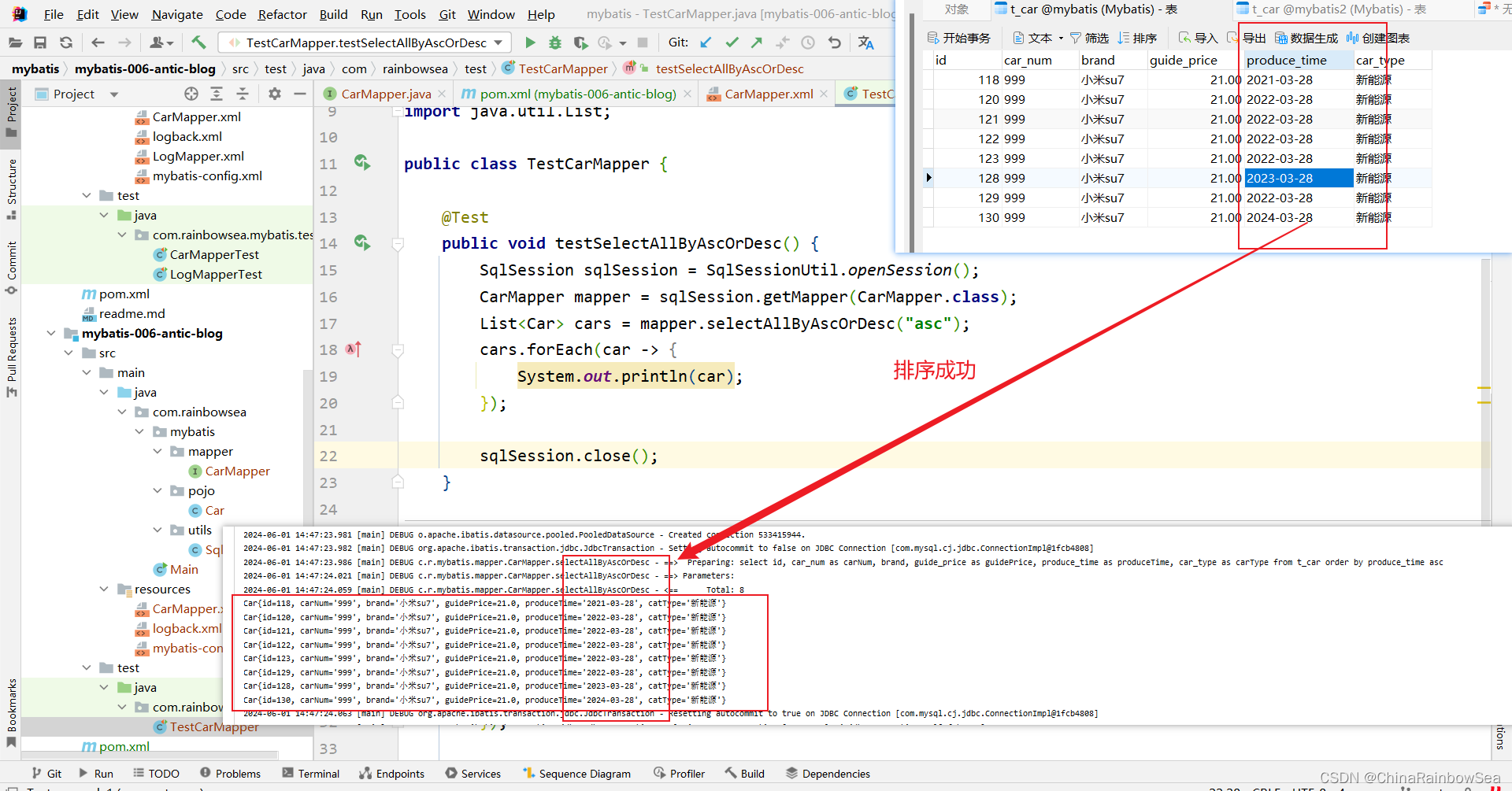Click the green Debug bug icon
The image size is (1512, 791).
click(555, 43)
